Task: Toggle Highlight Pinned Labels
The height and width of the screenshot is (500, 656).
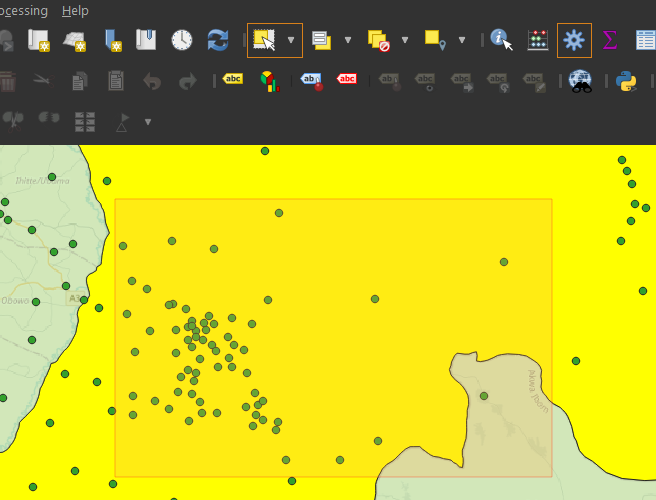Action: coord(312,81)
